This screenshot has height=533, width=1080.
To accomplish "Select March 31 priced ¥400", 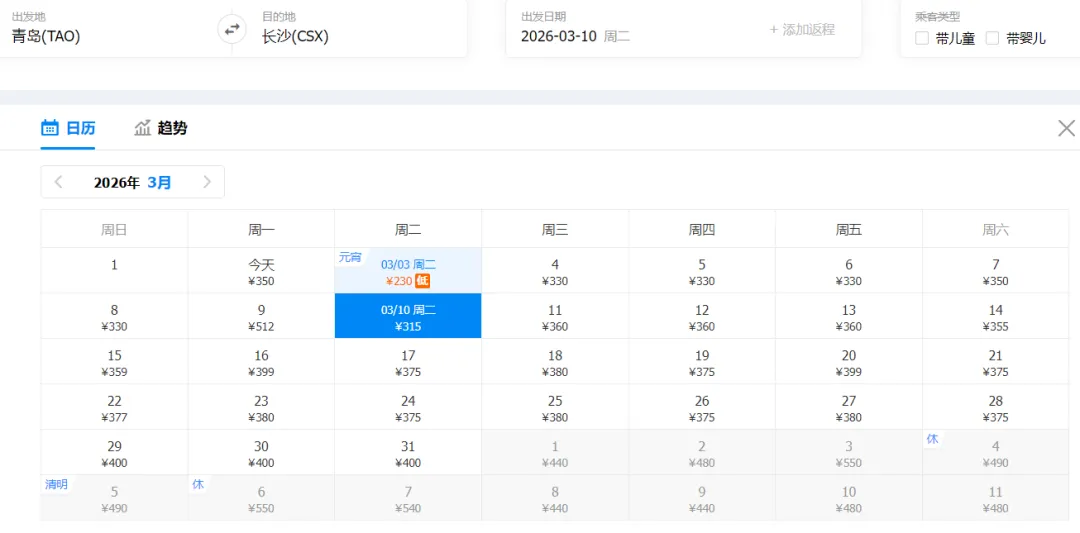I will click(408, 452).
